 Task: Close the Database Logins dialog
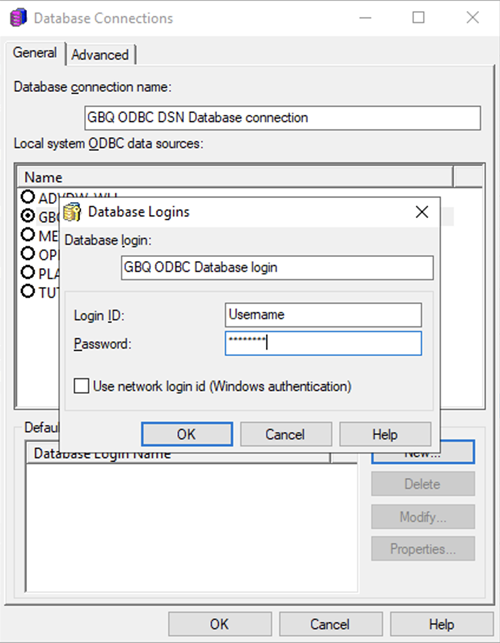click(x=422, y=212)
